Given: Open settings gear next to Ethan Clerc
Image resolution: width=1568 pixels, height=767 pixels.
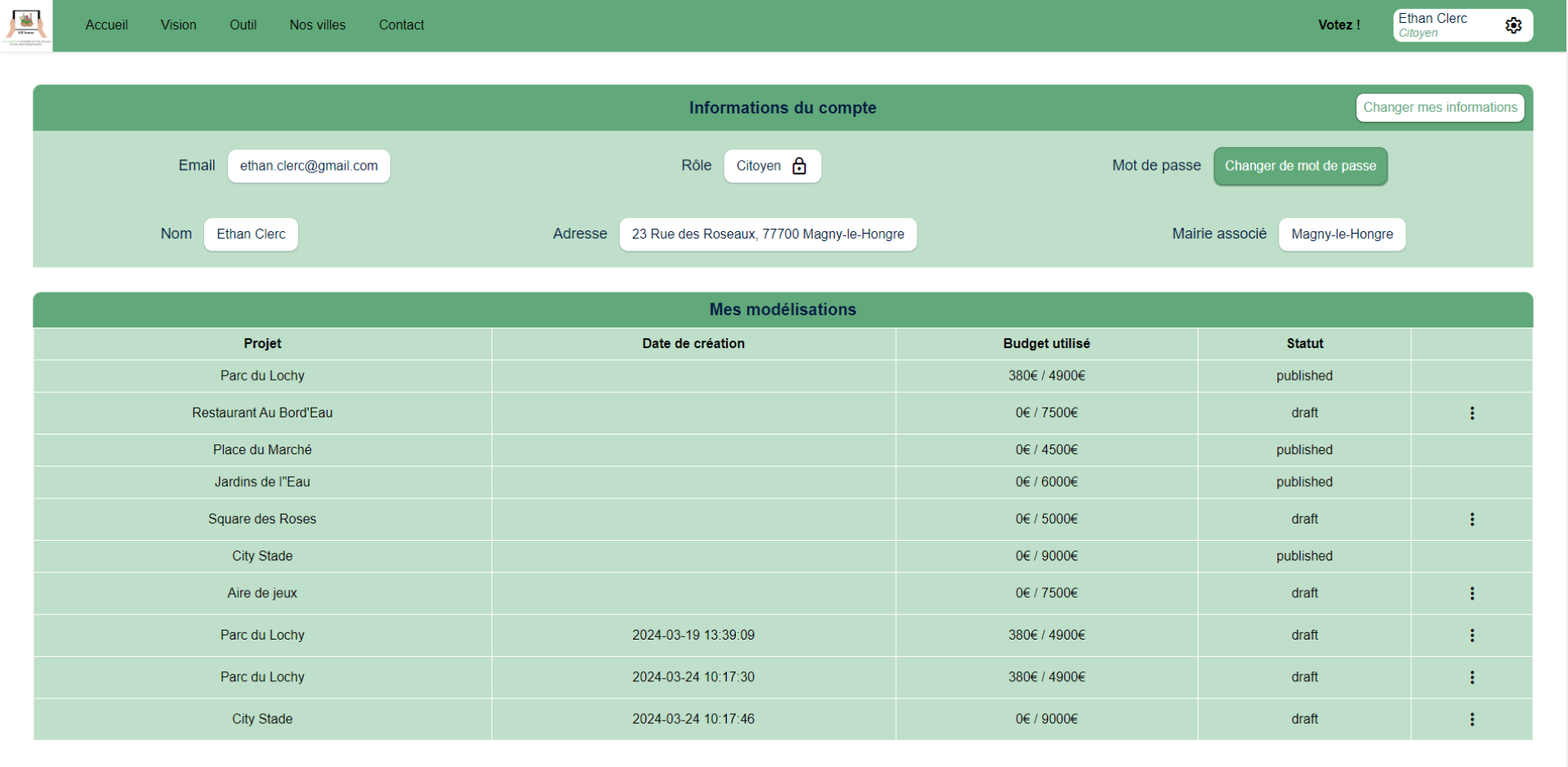Looking at the screenshot, I should click(1512, 25).
